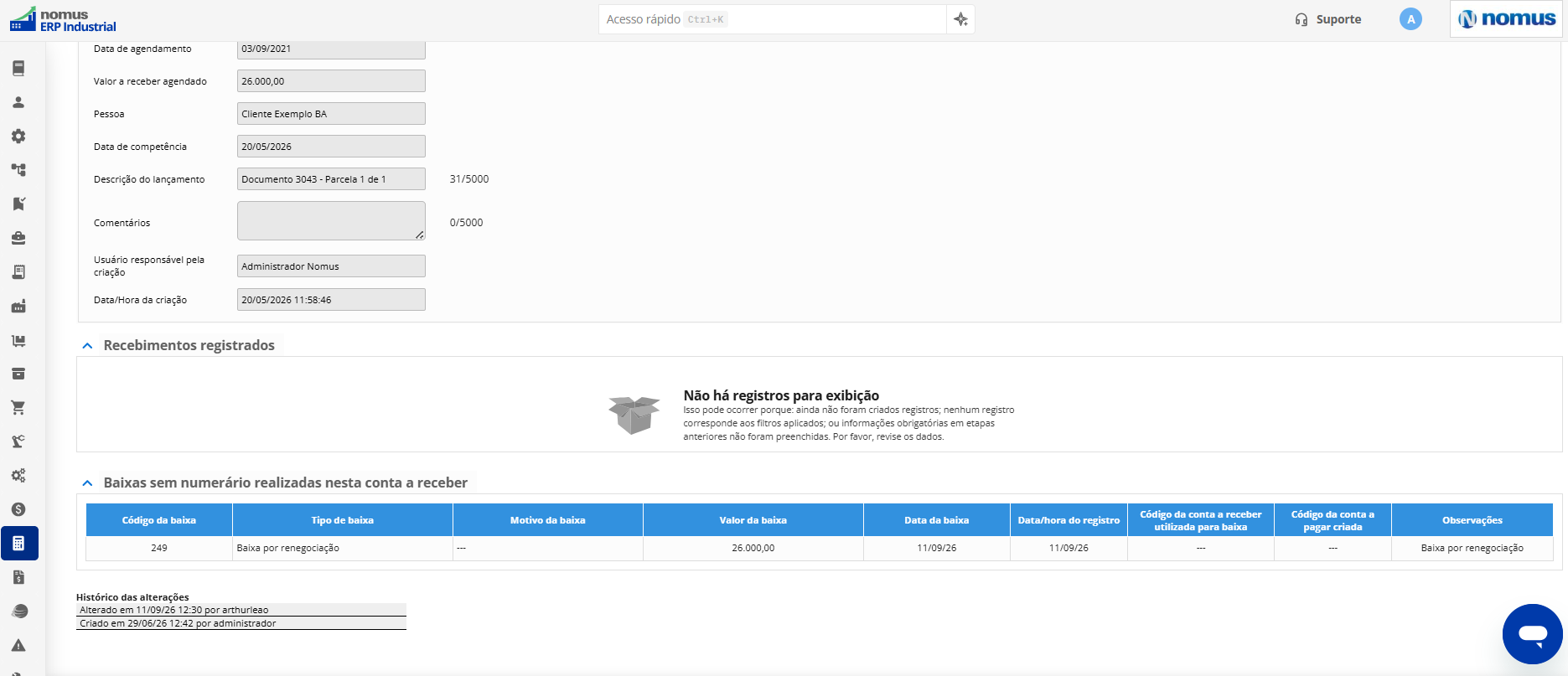Viewport: 1568px width, 676px height.
Task: Click the user avatar A
Action: point(1410,19)
